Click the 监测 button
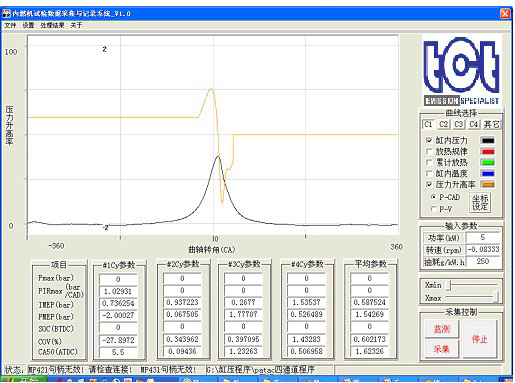Screen dimensions: 515x383 [x=442, y=329]
